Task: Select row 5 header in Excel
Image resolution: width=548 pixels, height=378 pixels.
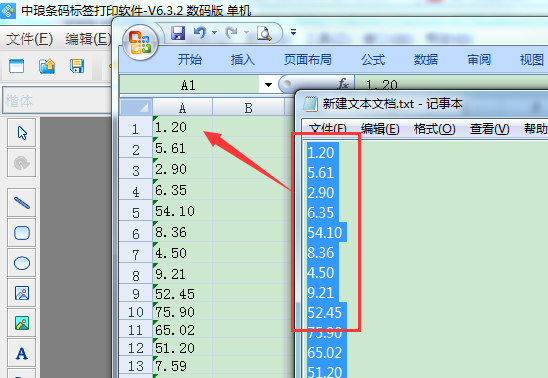Action: point(136,211)
